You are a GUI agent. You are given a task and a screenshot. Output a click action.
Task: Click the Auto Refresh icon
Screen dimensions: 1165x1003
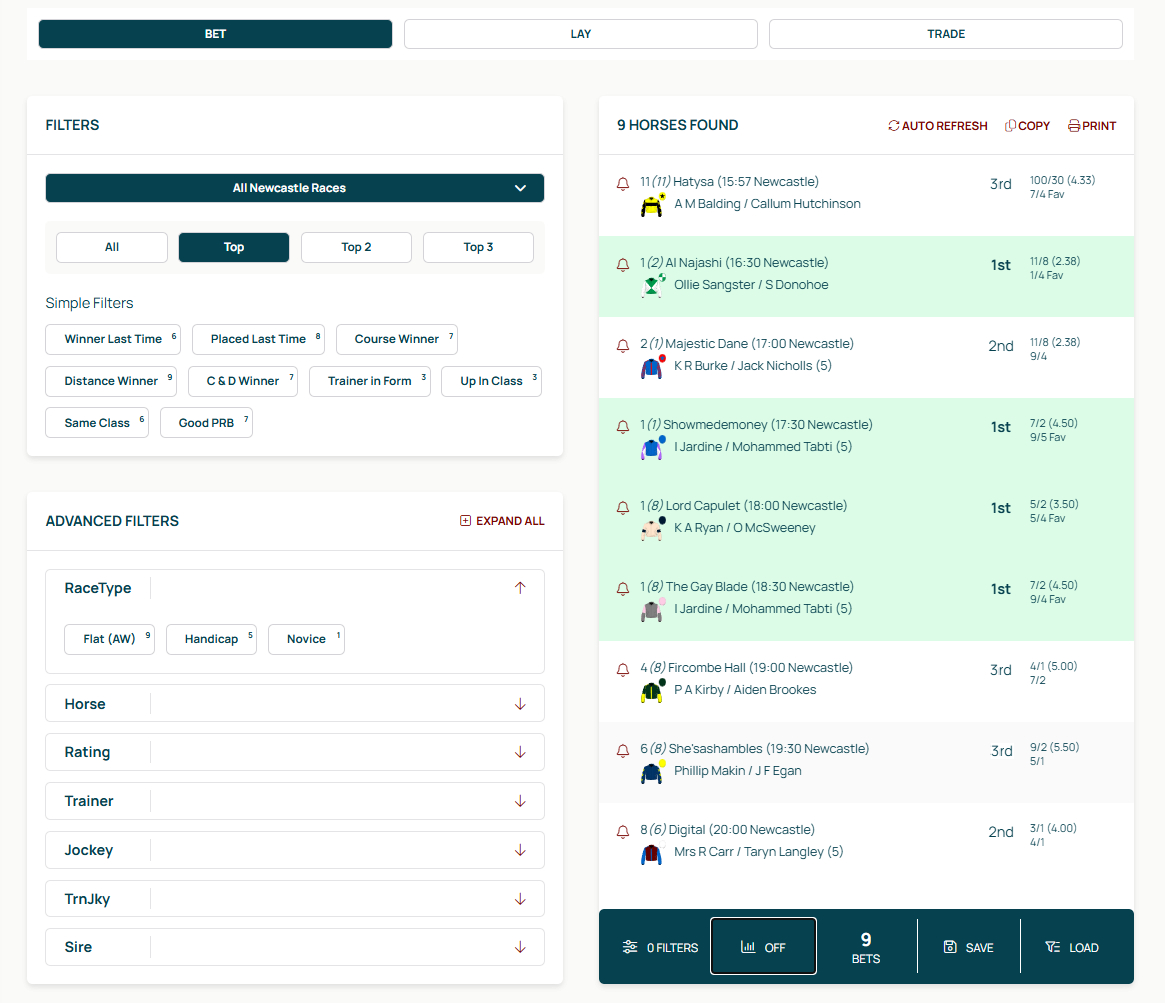point(894,125)
